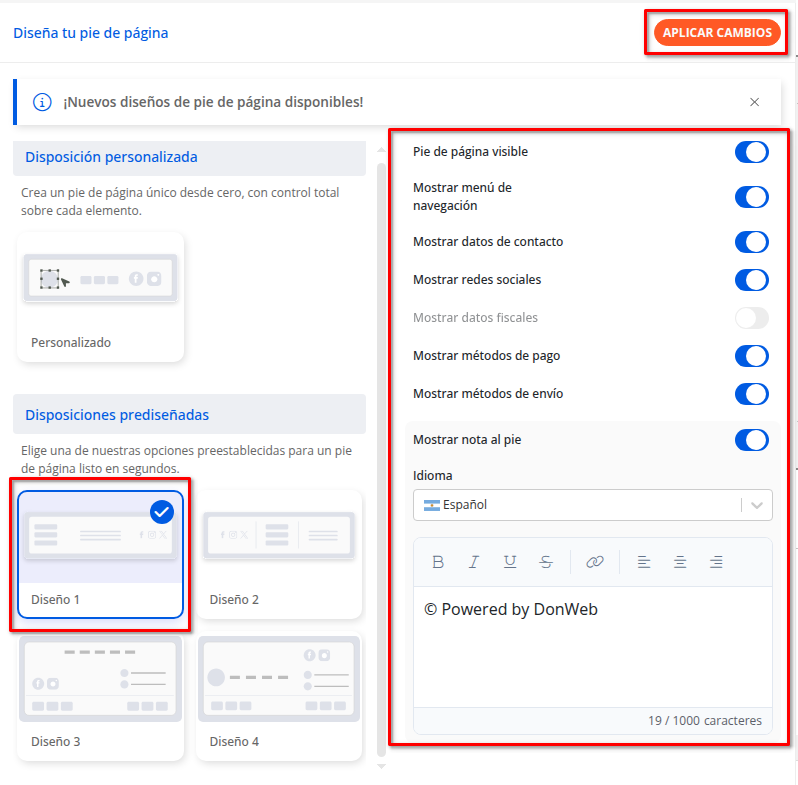Insert a link using the link icon
This screenshot has width=798, height=785.
[x=595, y=562]
